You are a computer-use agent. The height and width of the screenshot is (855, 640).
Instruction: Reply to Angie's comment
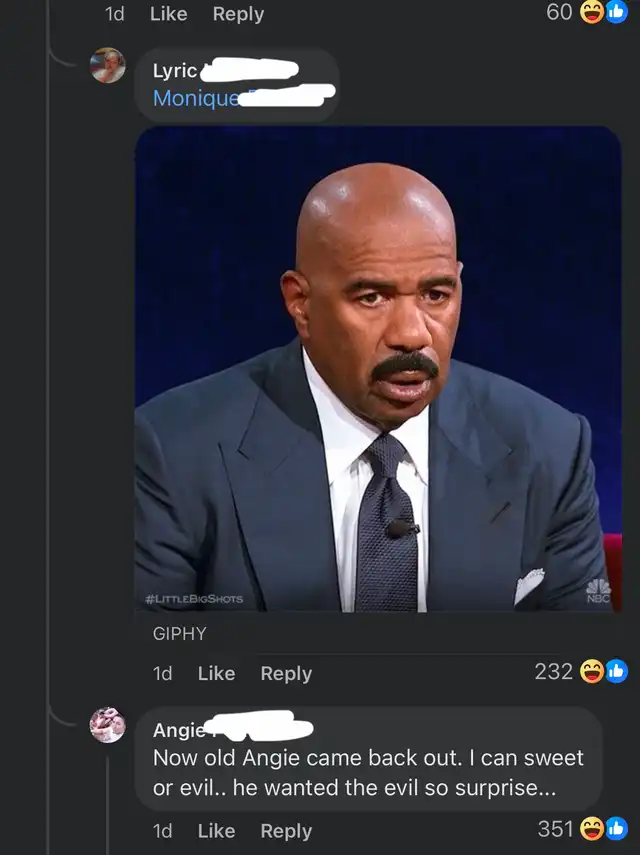tap(286, 830)
